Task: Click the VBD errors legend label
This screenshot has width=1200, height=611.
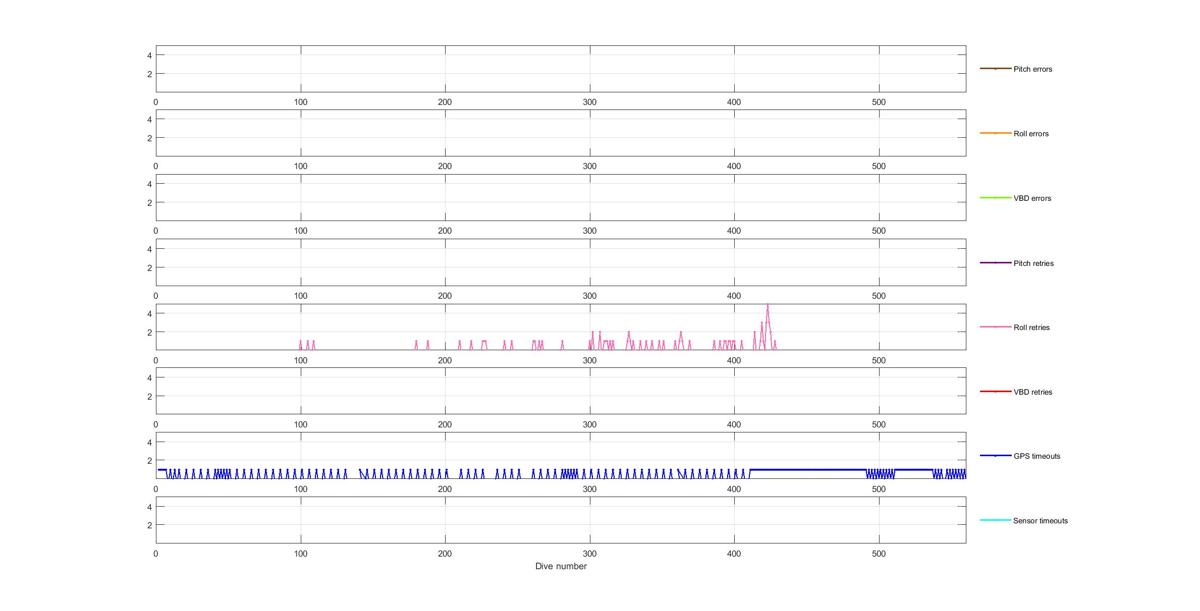Action: pos(1032,198)
